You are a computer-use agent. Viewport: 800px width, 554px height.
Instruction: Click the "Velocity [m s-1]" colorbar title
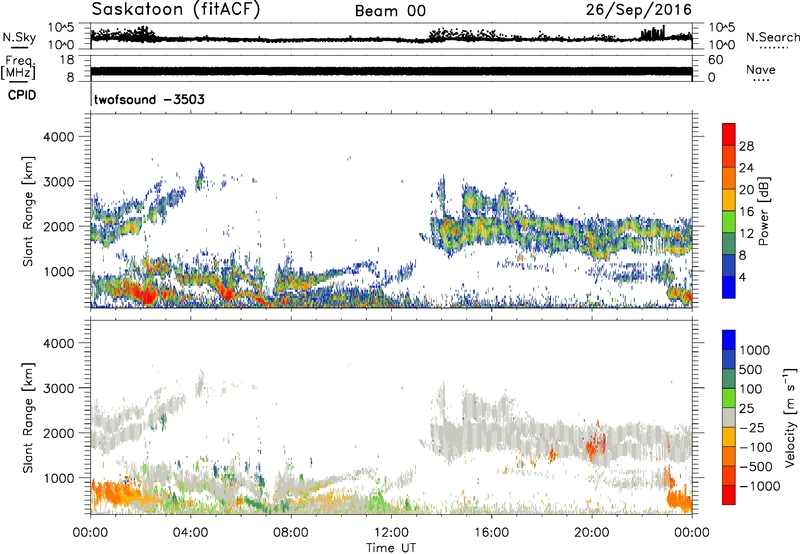[790, 417]
